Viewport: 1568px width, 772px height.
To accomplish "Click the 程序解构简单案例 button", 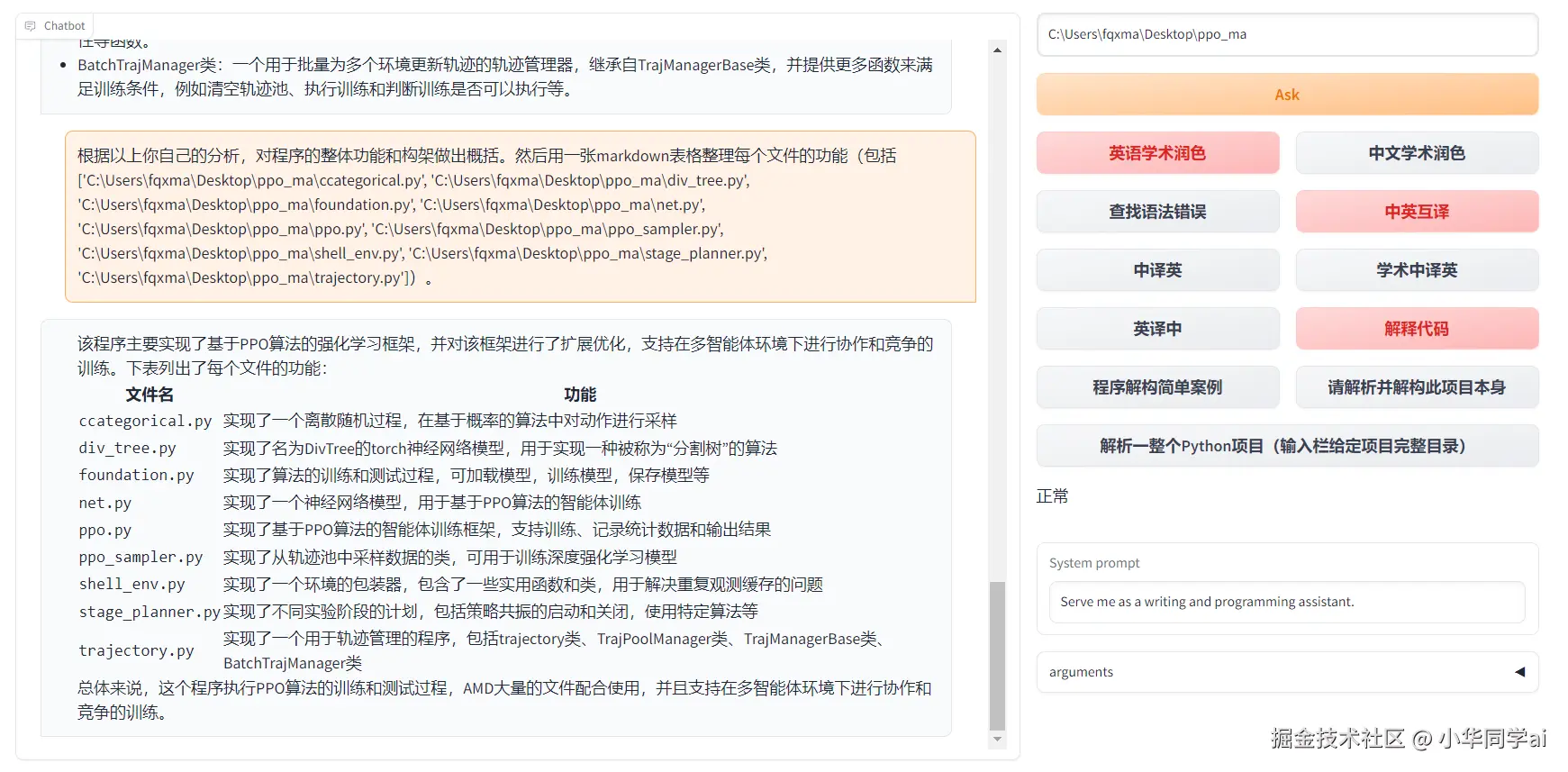I will [1157, 387].
